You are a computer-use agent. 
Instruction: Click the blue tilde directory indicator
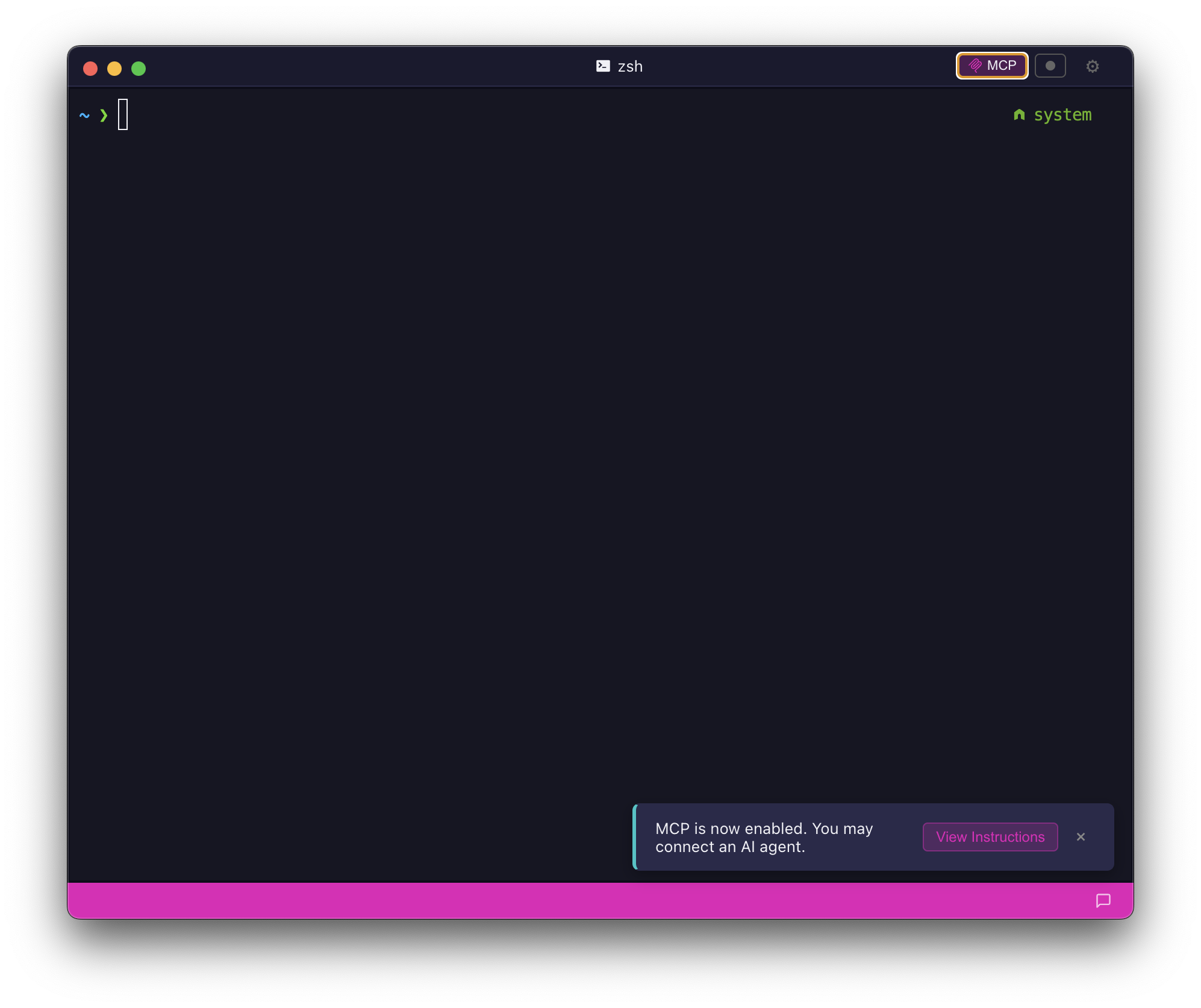(84, 115)
